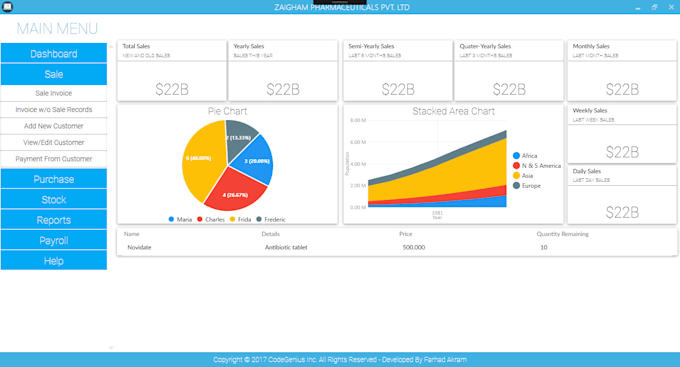Click the footer copyright text

(x=340, y=360)
